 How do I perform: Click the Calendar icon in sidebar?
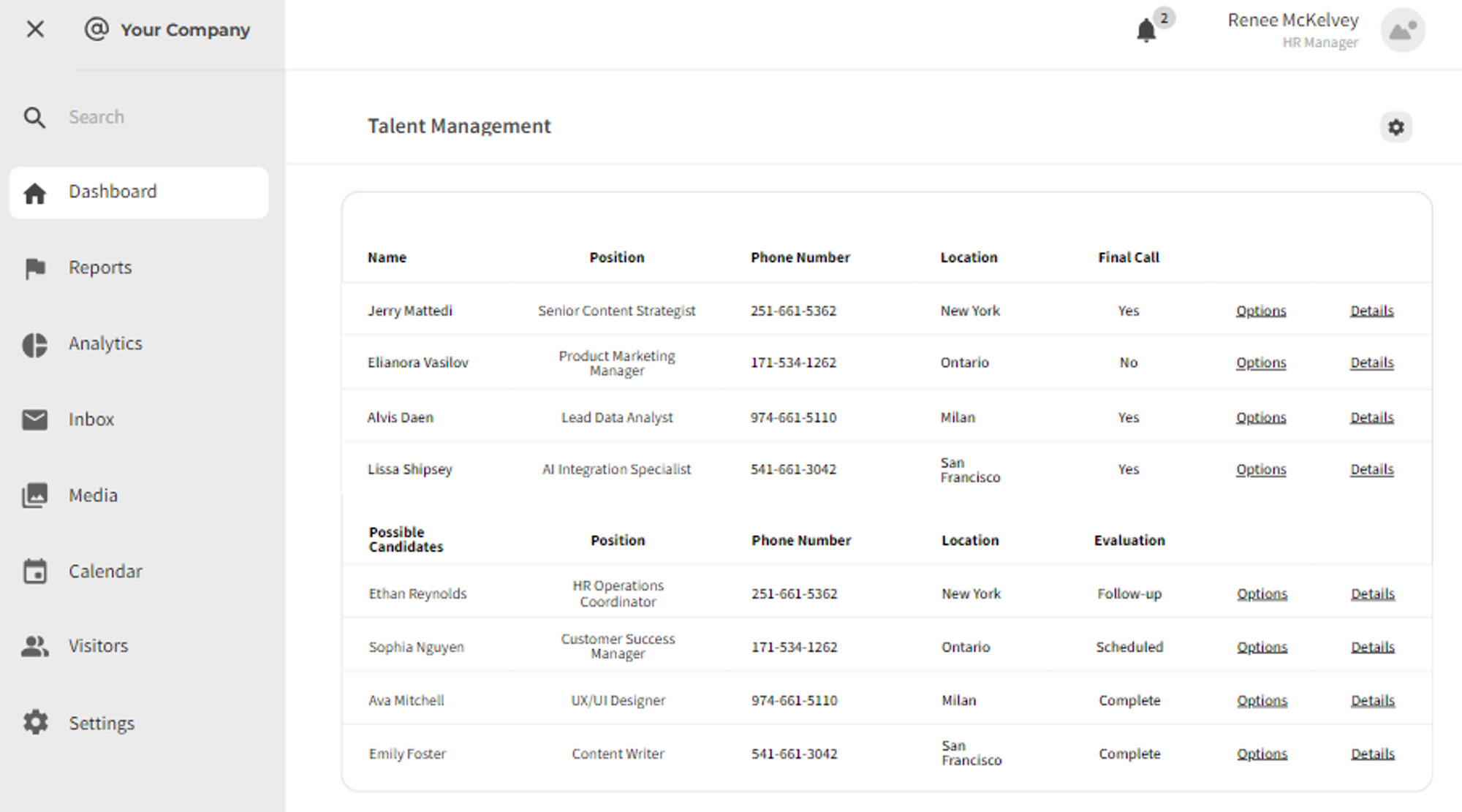point(34,572)
